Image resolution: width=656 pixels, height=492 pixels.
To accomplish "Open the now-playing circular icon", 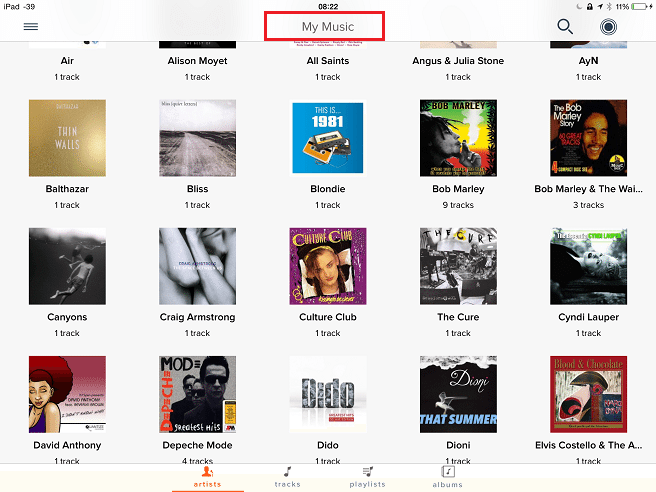I will tap(608, 27).
